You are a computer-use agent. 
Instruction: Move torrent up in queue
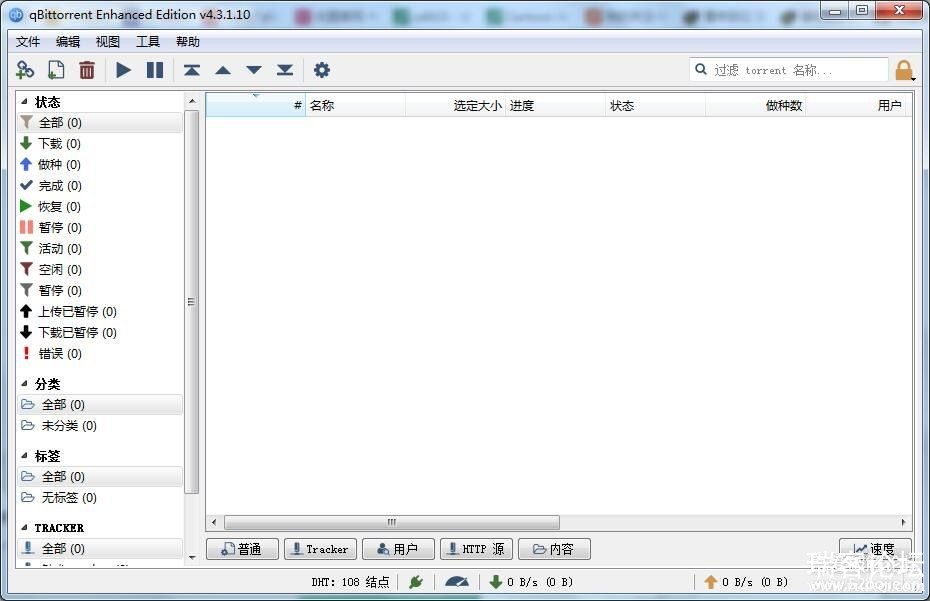(223, 70)
